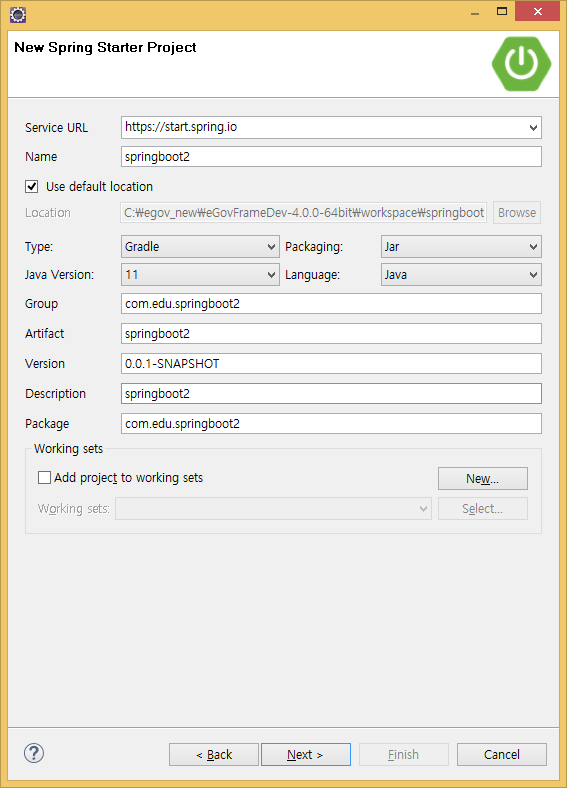Click the 'Language:' label
The height and width of the screenshot is (788, 567).
[x=312, y=275]
